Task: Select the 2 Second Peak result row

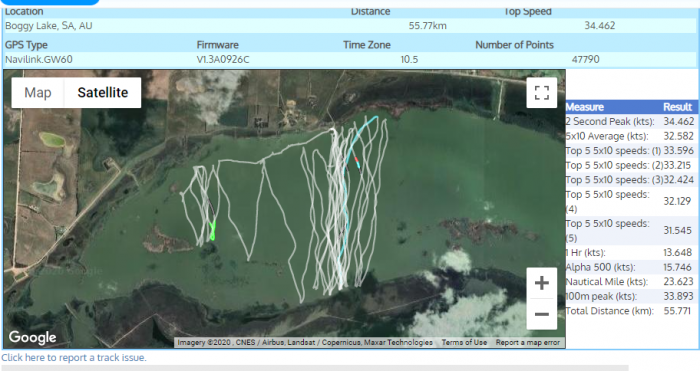Action: 630,121
